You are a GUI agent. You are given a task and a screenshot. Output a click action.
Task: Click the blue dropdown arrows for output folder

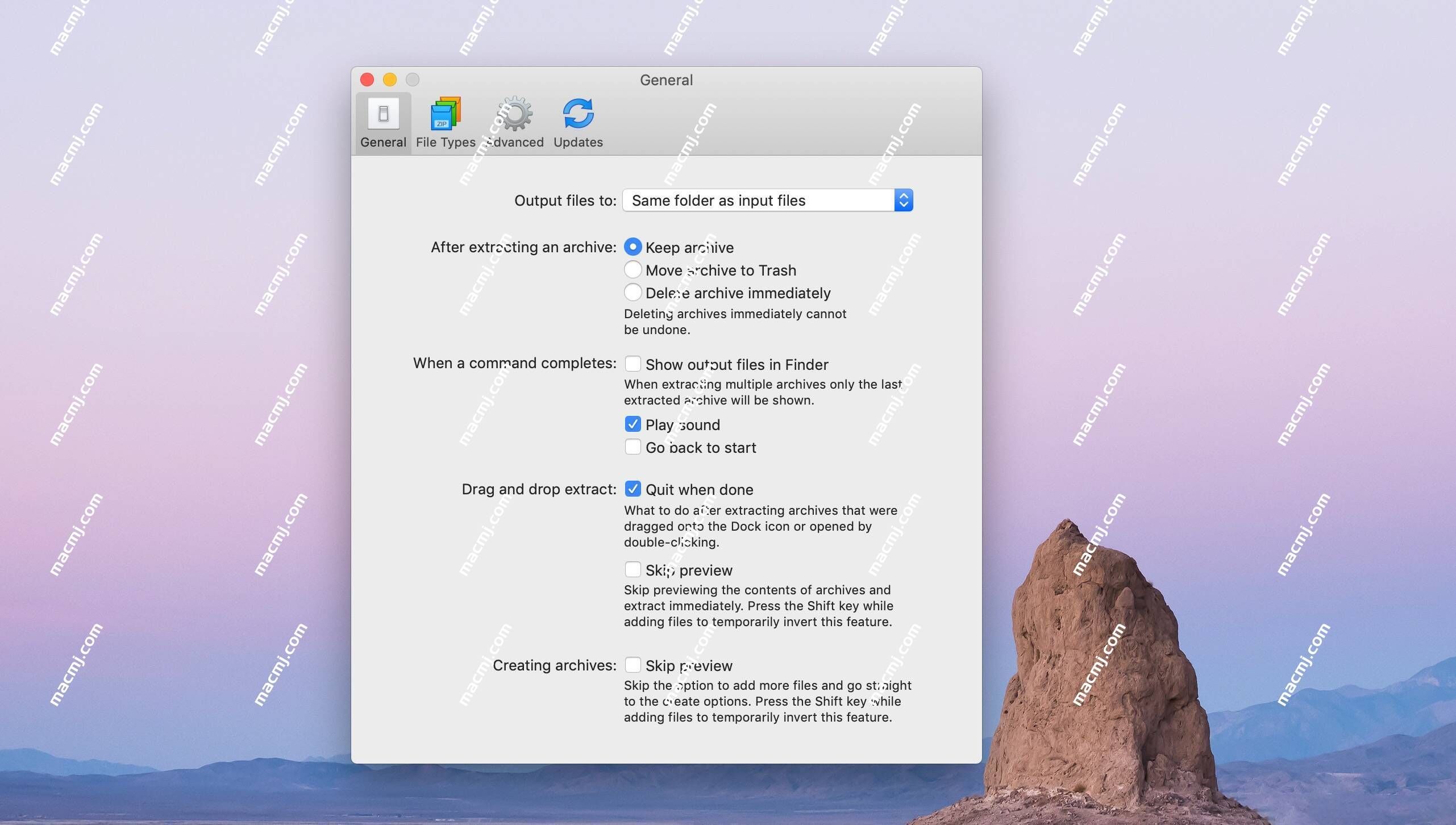click(904, 200)
